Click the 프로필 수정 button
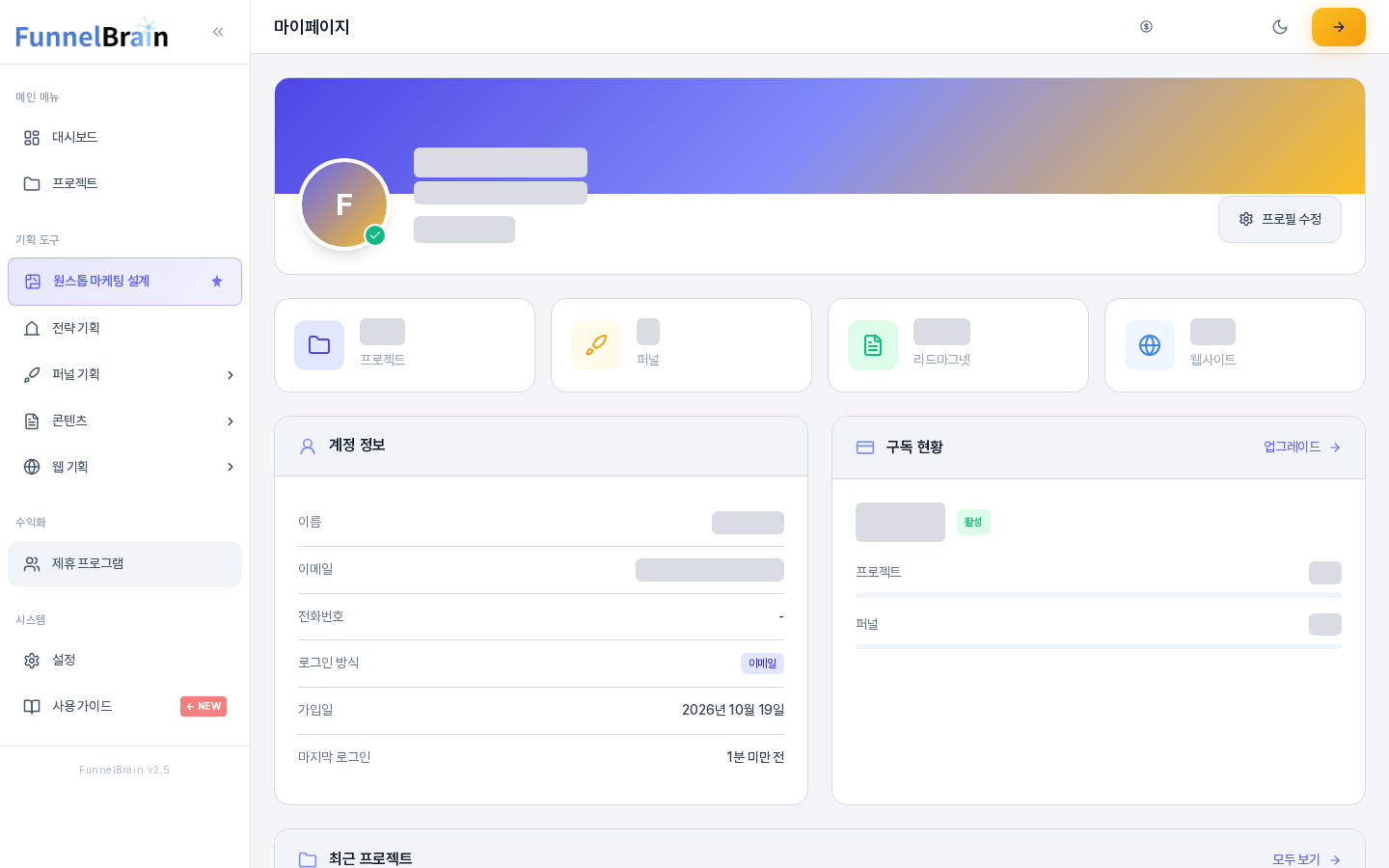Image resolution: width=1389 pixels, height=868 pixels. 1280,220
